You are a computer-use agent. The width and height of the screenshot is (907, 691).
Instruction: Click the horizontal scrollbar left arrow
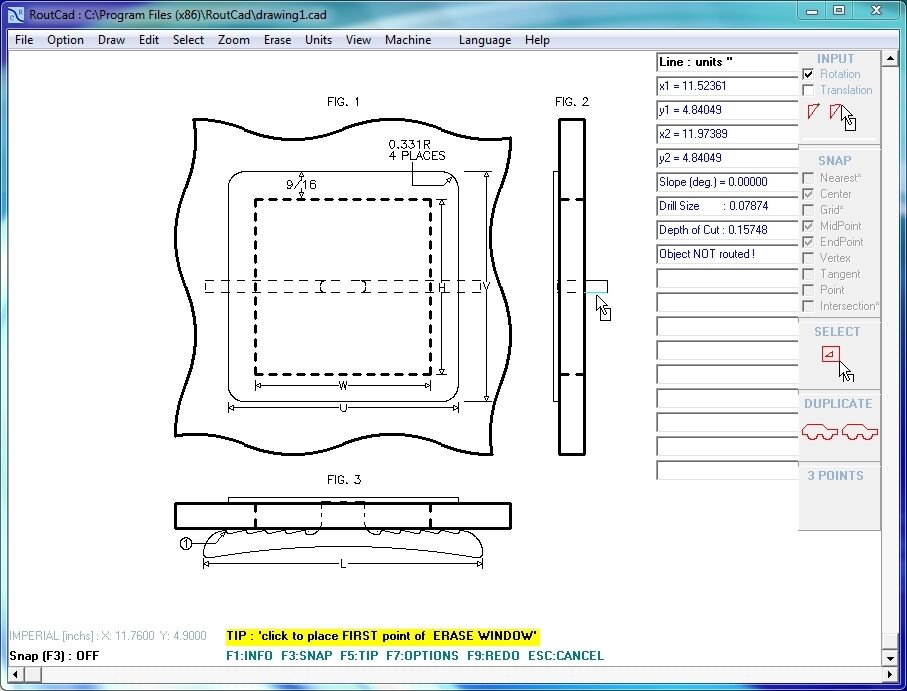(x=15, y=674)
